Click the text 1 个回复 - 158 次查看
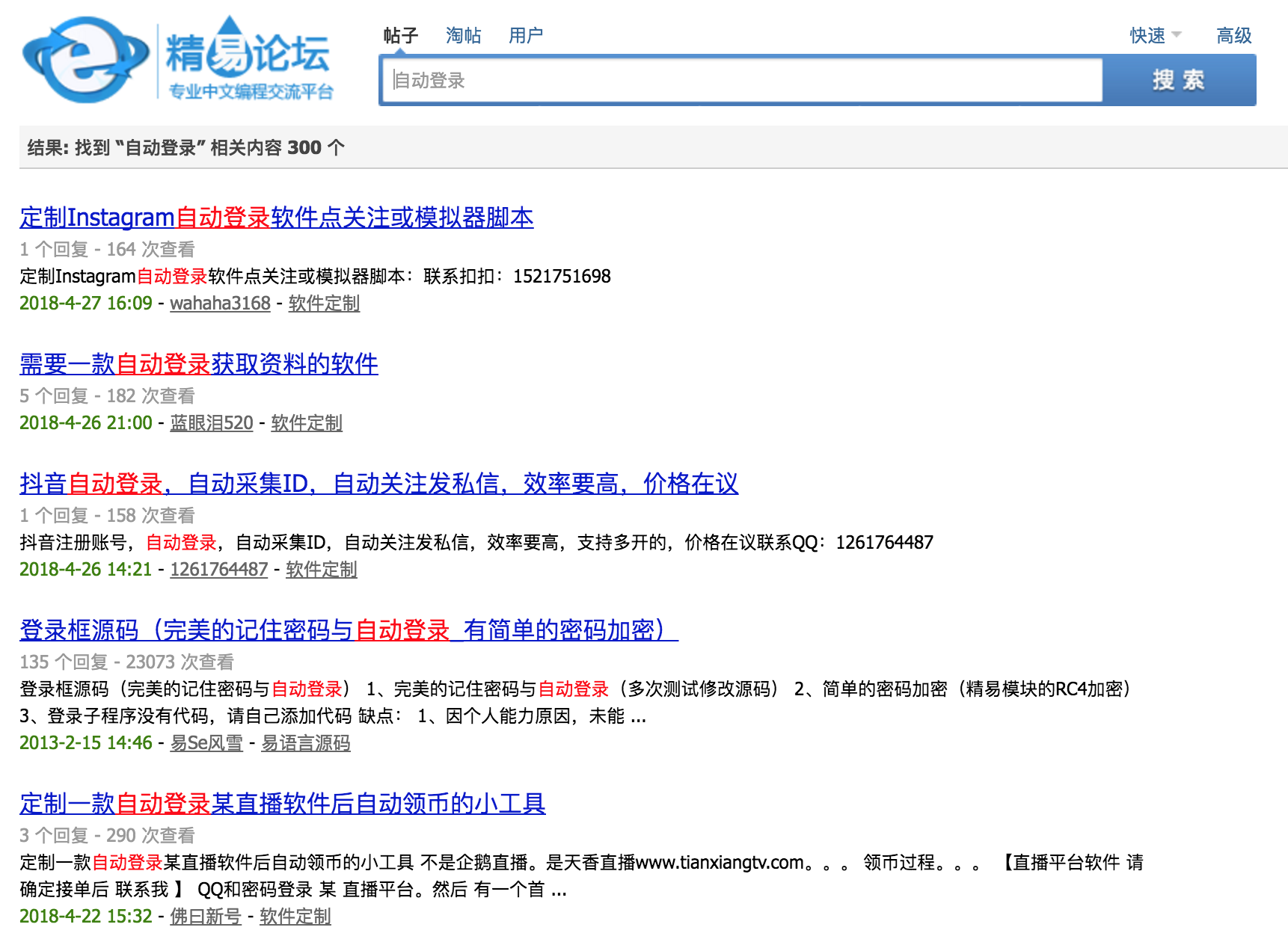 pos(107,515)
